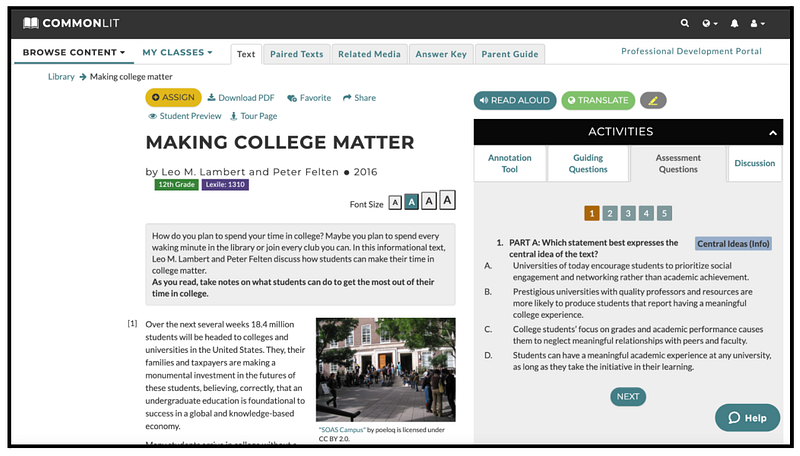
Task: Toggle the yellow highlighter tool
Action: point(653,100)
